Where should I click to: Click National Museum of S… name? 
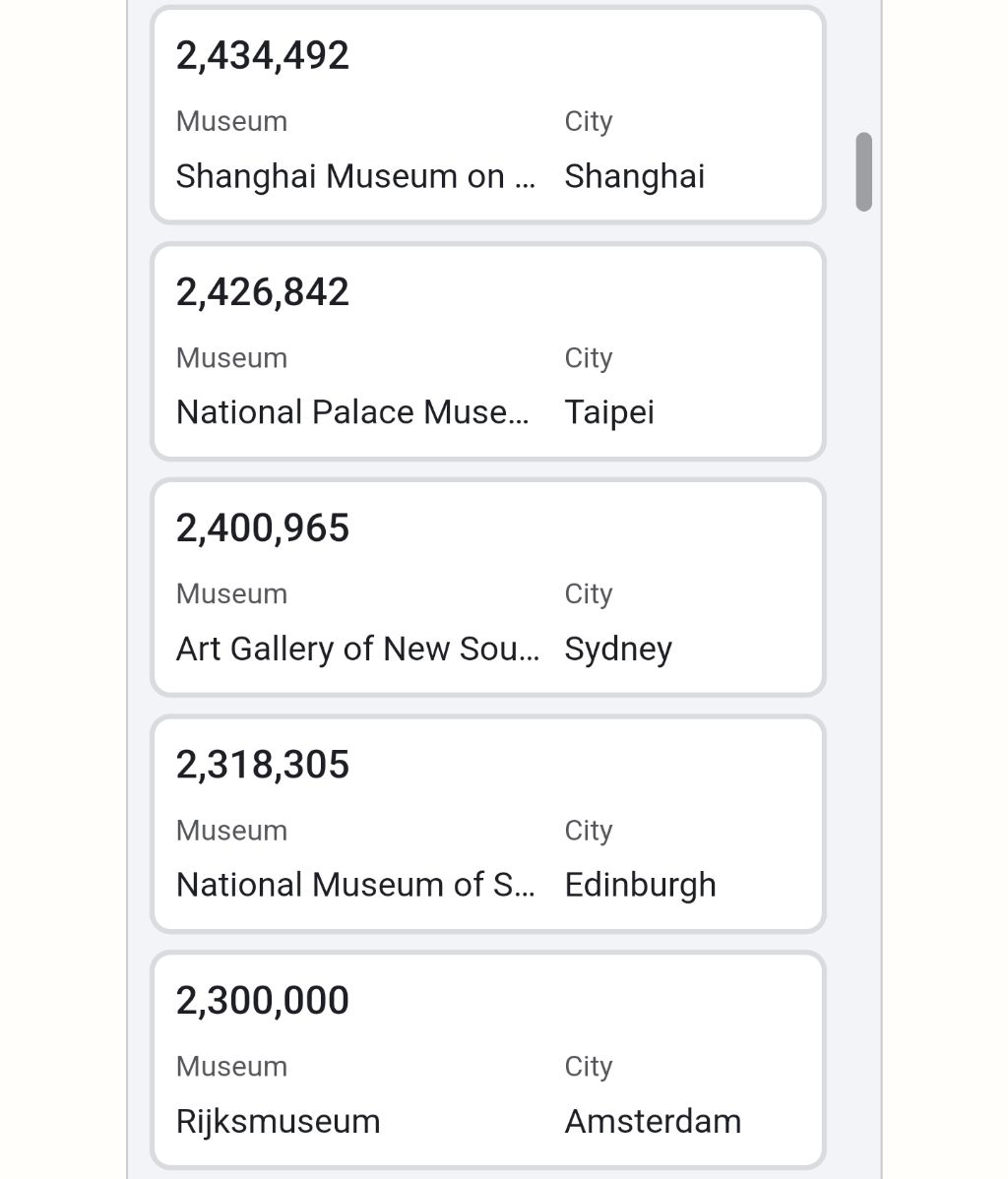[355, 885]
